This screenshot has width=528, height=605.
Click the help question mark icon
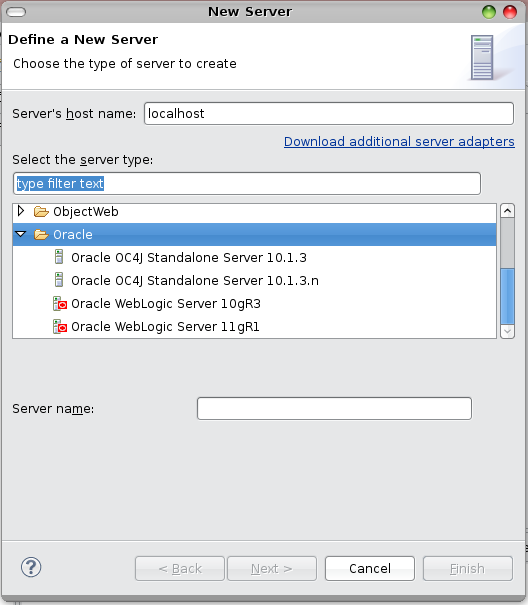pyautogui.click(x=31, y=567)
